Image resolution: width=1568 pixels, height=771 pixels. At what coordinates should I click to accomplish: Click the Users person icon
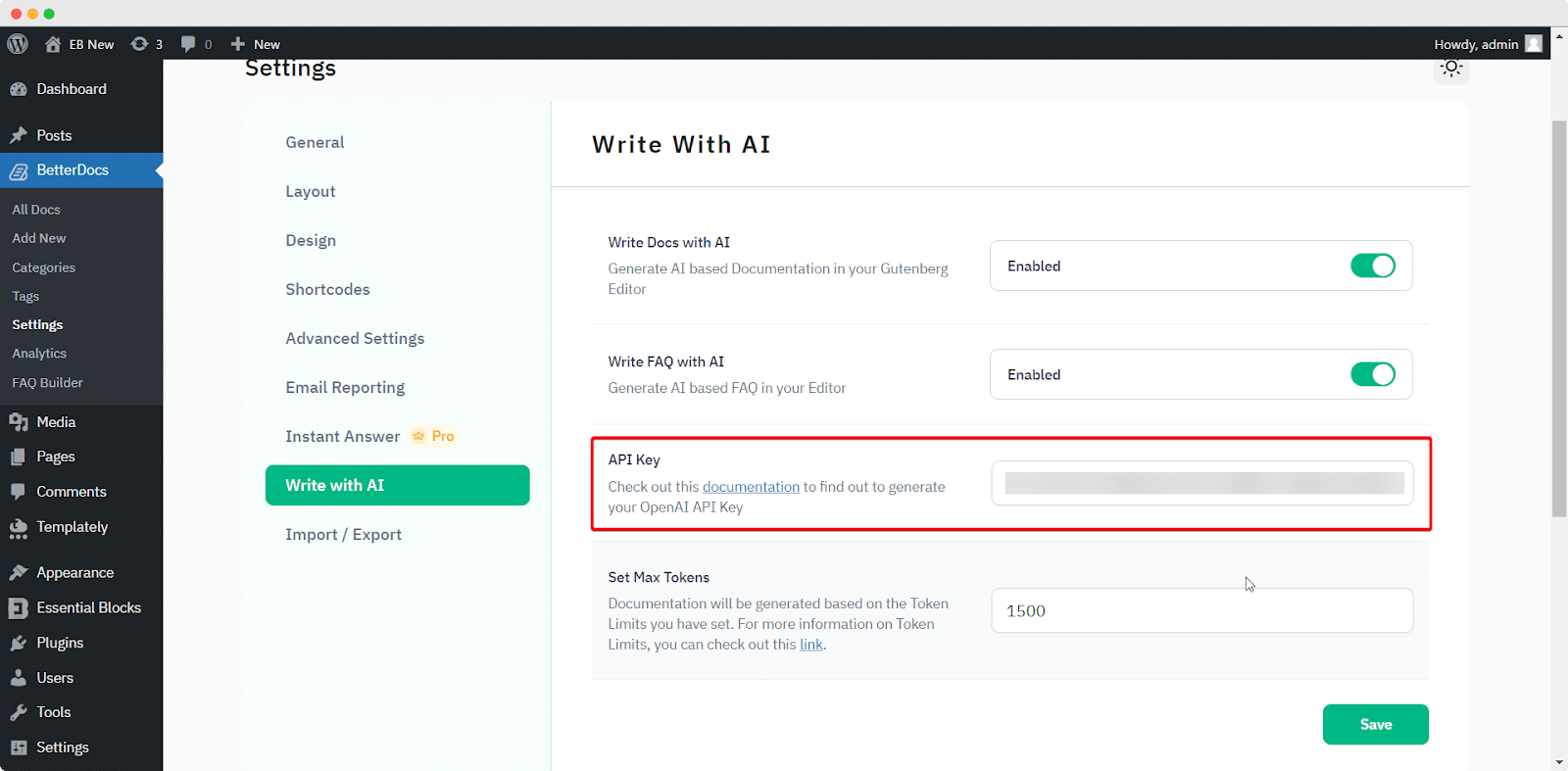pos(19,678)
